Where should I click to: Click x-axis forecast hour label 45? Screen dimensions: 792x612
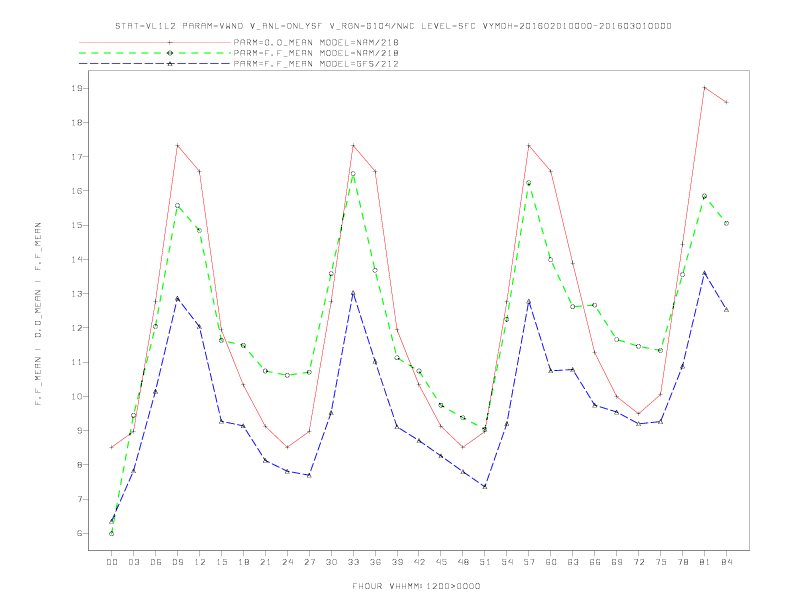441,562
